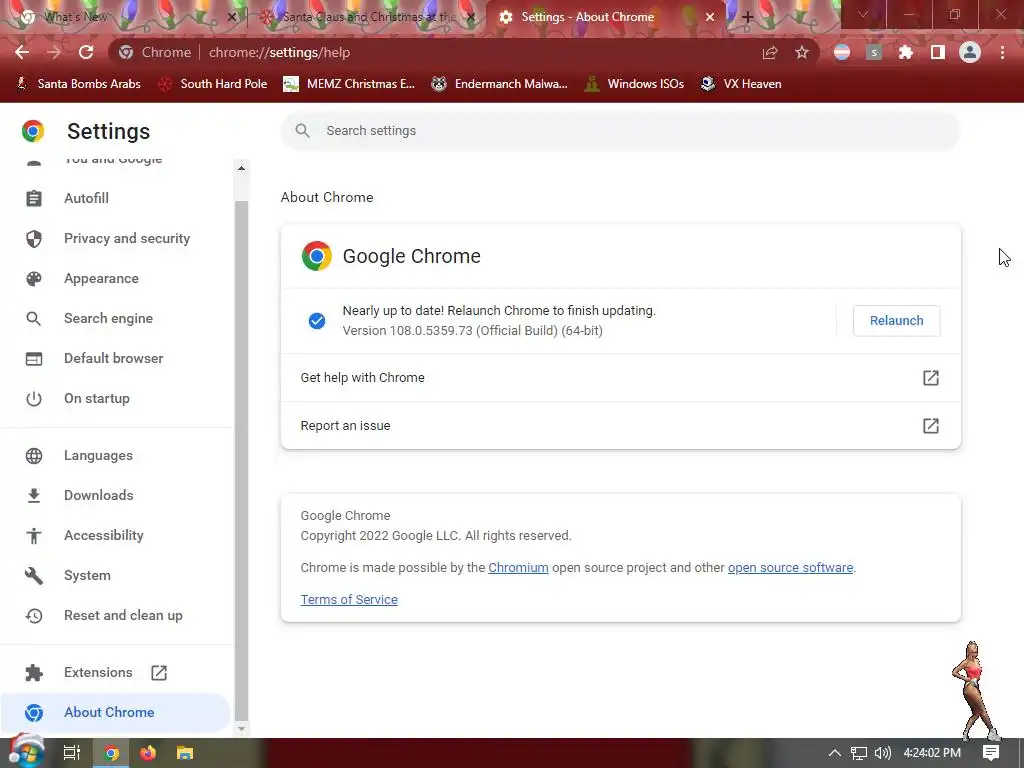Click the settings sidebar scrollbar thumb

(242, 460)
